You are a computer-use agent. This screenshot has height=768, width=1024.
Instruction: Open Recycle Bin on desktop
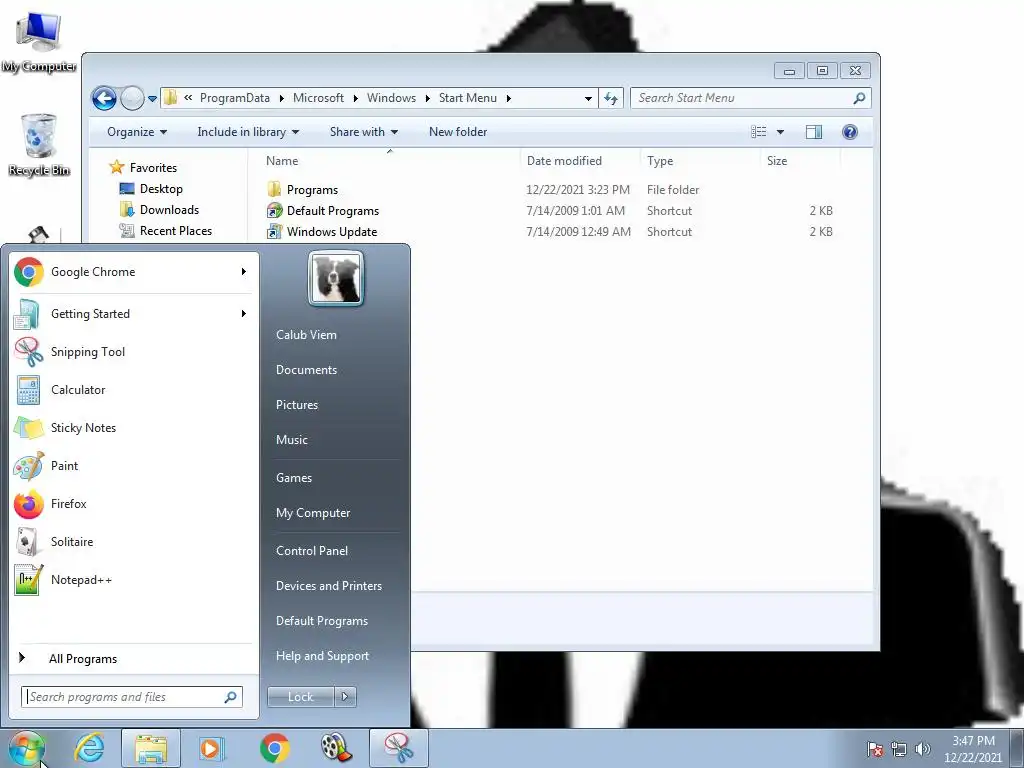(39, 145)
